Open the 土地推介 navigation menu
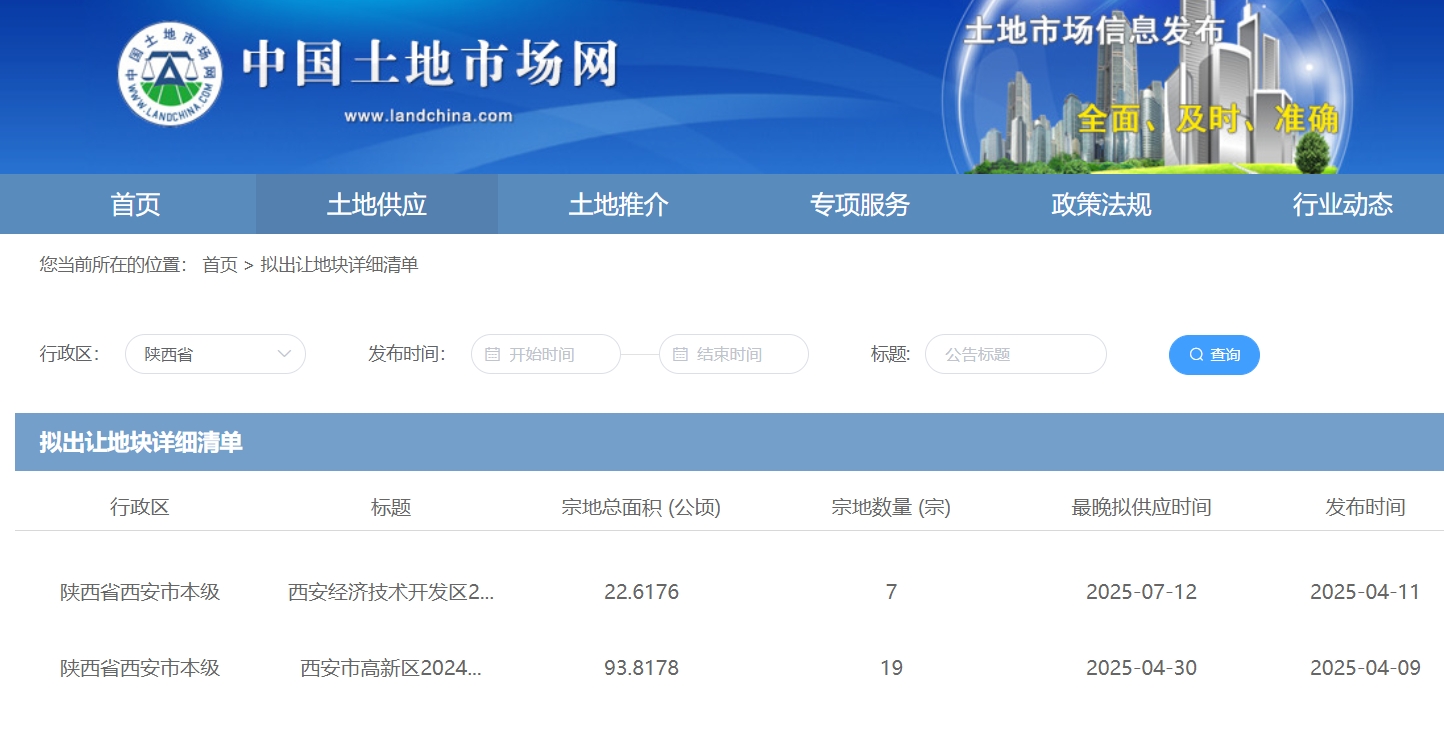The height and width of the screenshot is (730, 1444). pyautogui.click(x=619, y=204)
